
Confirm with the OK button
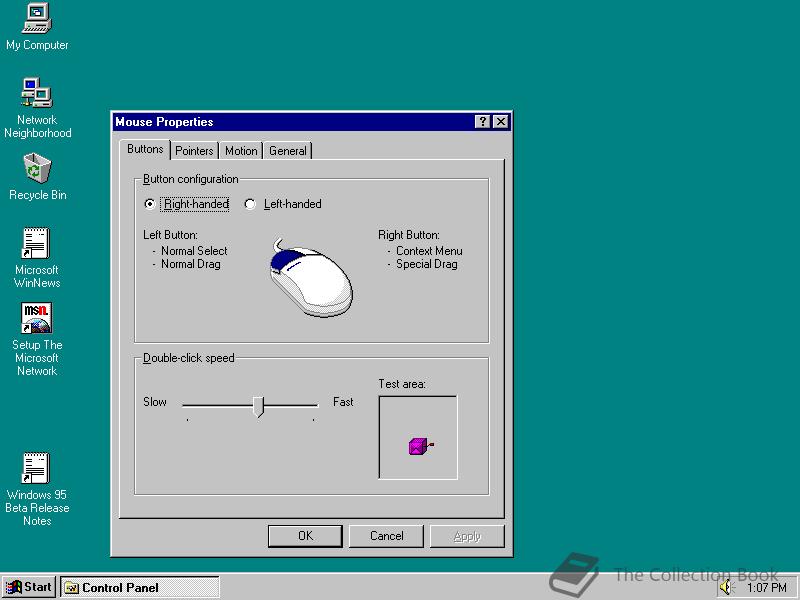[305, 536]
